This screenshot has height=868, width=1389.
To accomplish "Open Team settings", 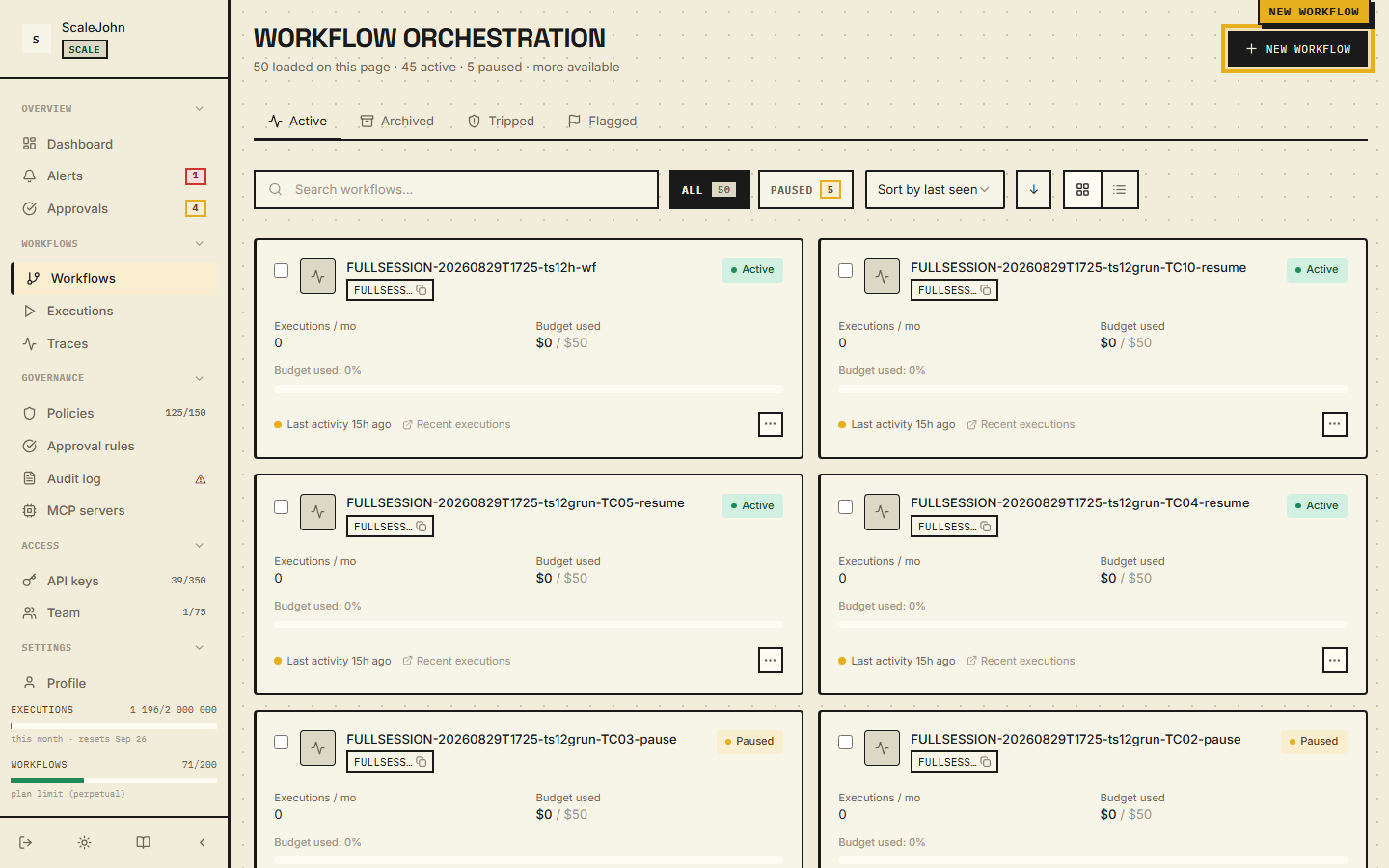I will (114, 612).
